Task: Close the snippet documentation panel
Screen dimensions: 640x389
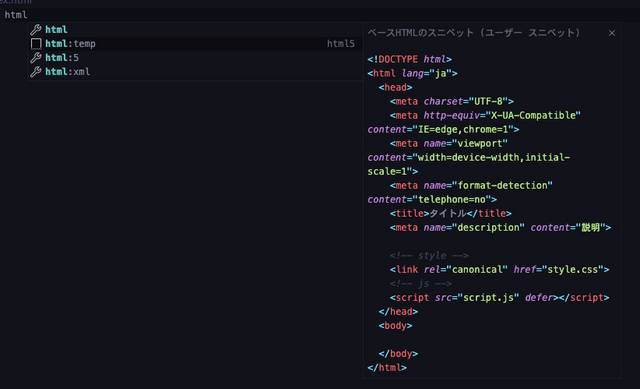Action: [611, 33]
